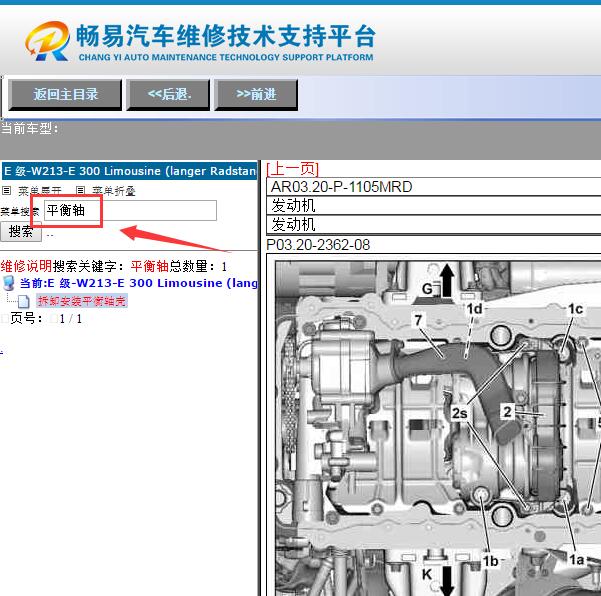
Task: Click the boxed callout 2 in the diagram
Action: point(507,412)
